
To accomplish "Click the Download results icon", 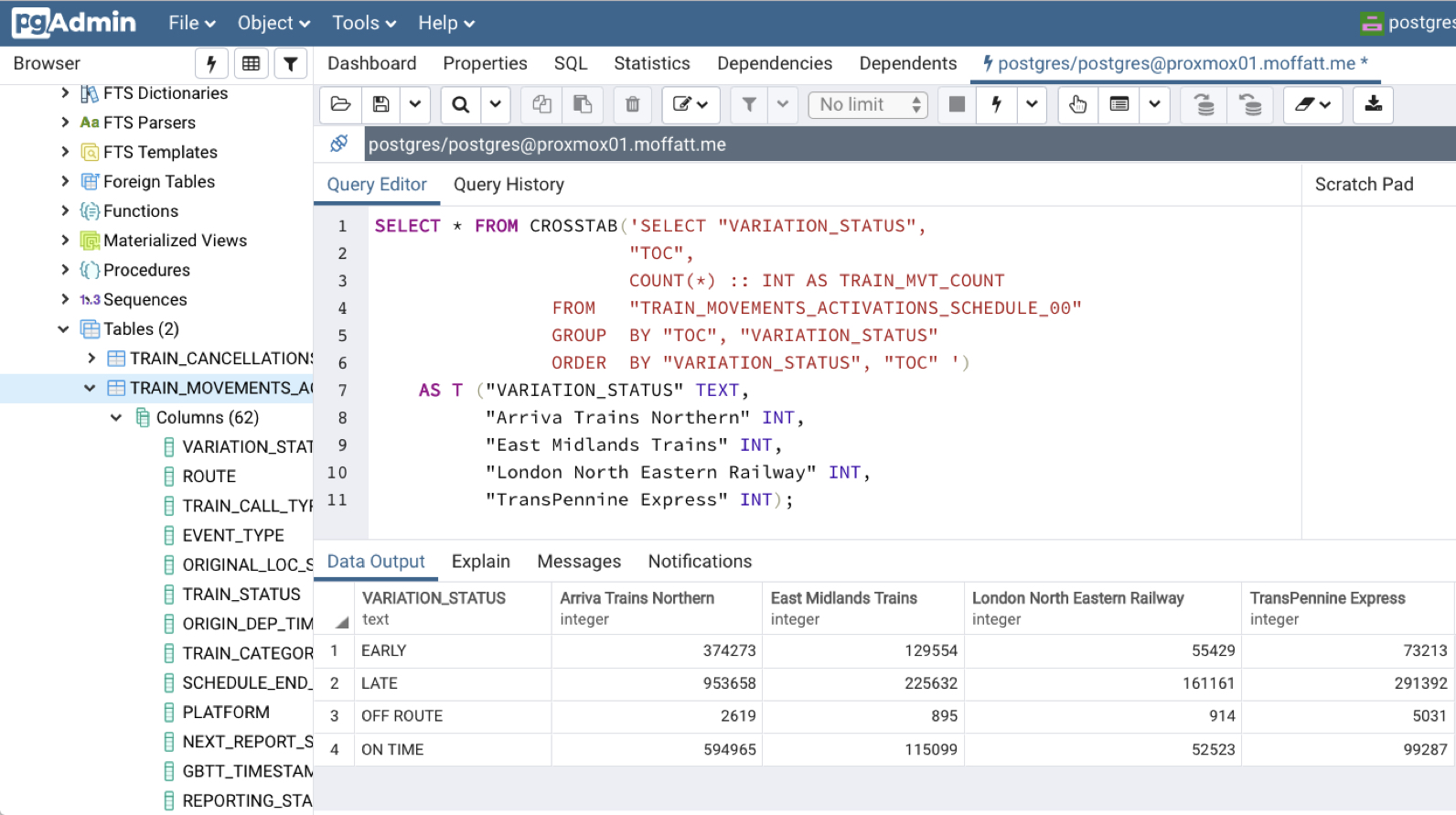I will (1373, 104).
